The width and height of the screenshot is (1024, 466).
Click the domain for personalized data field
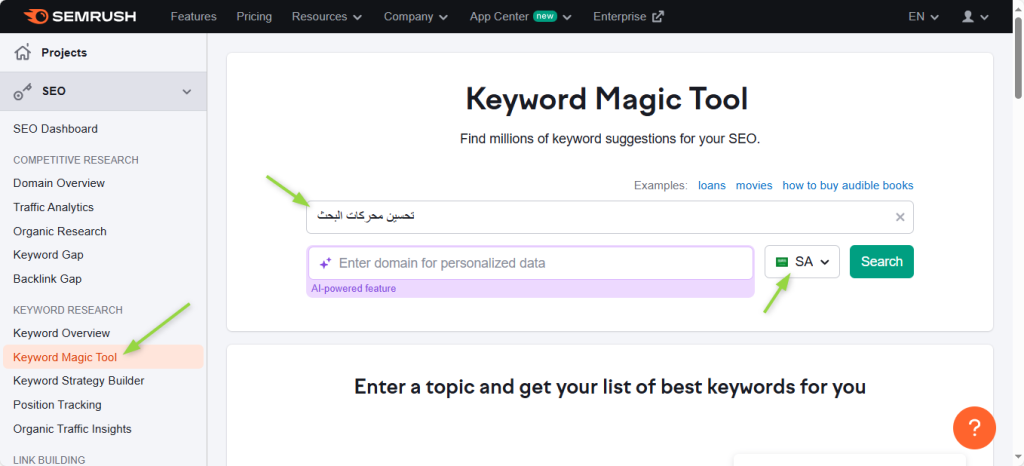[540, 263]
